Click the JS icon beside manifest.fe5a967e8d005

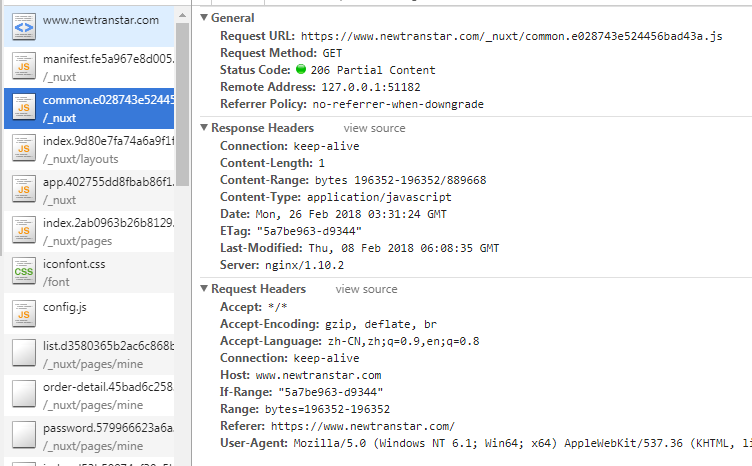[24, 67]
